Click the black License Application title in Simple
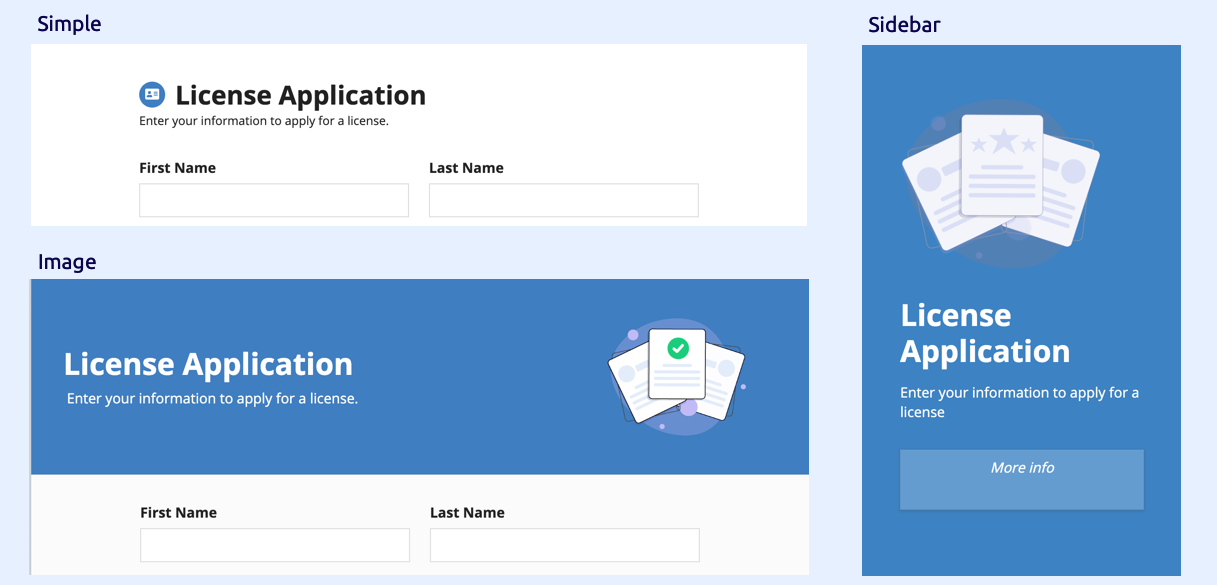 (301, 95)
